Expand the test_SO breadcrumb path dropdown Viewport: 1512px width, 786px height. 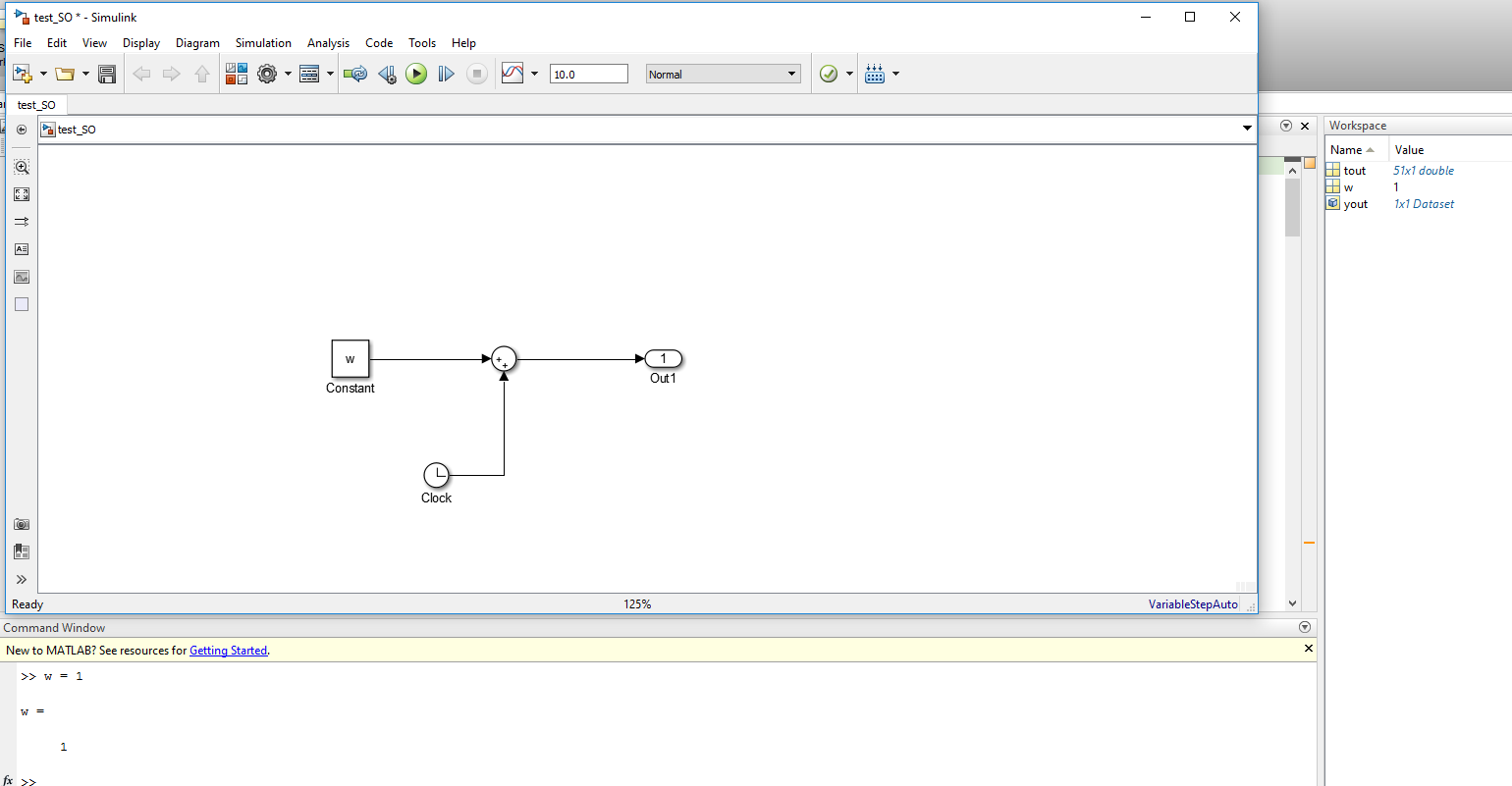pos(1247,129)
